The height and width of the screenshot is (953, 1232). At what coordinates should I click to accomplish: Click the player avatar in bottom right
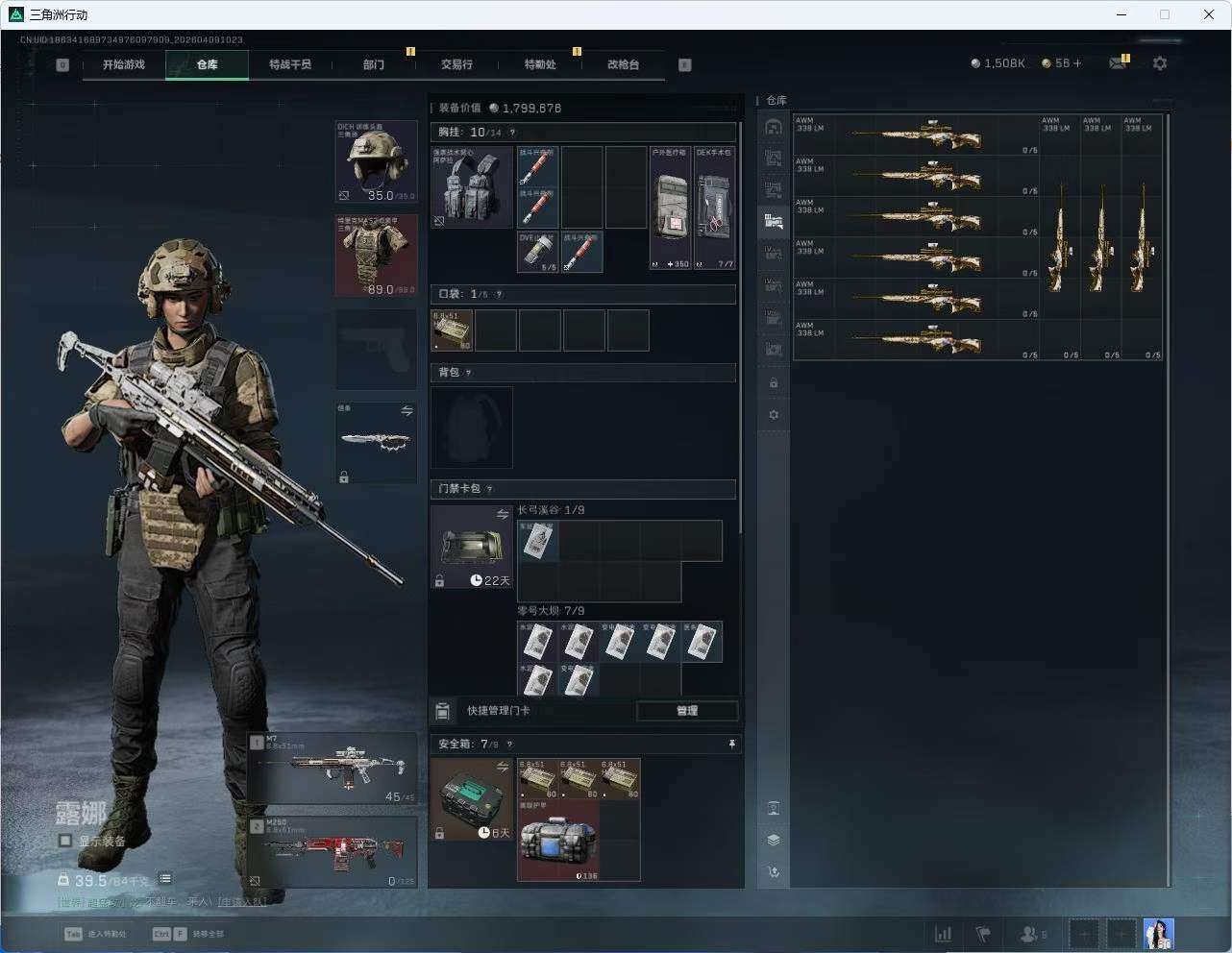click(1159, 934)
